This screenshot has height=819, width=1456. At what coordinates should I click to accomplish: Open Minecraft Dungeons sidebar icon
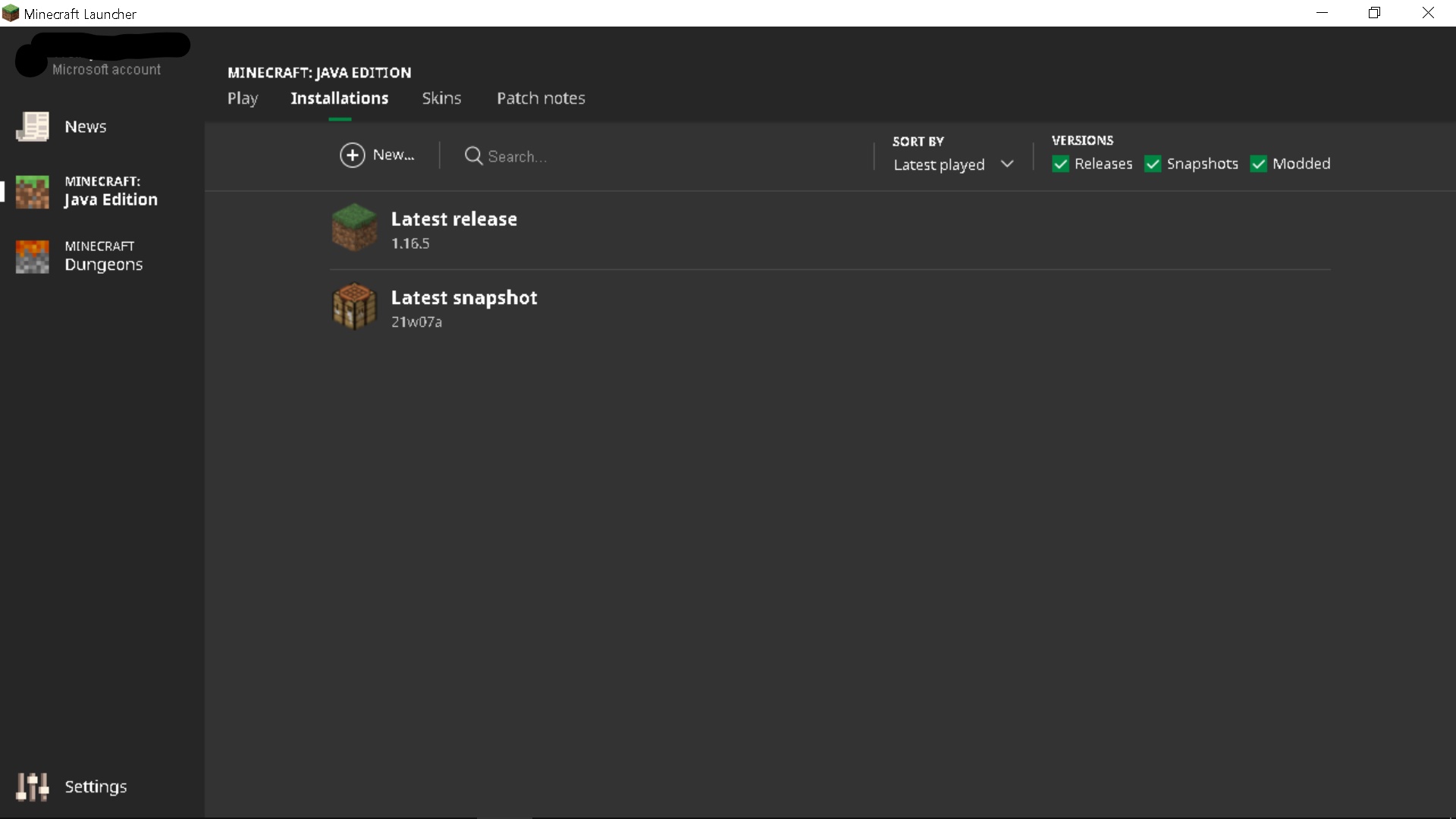click(x=32, y=256)
